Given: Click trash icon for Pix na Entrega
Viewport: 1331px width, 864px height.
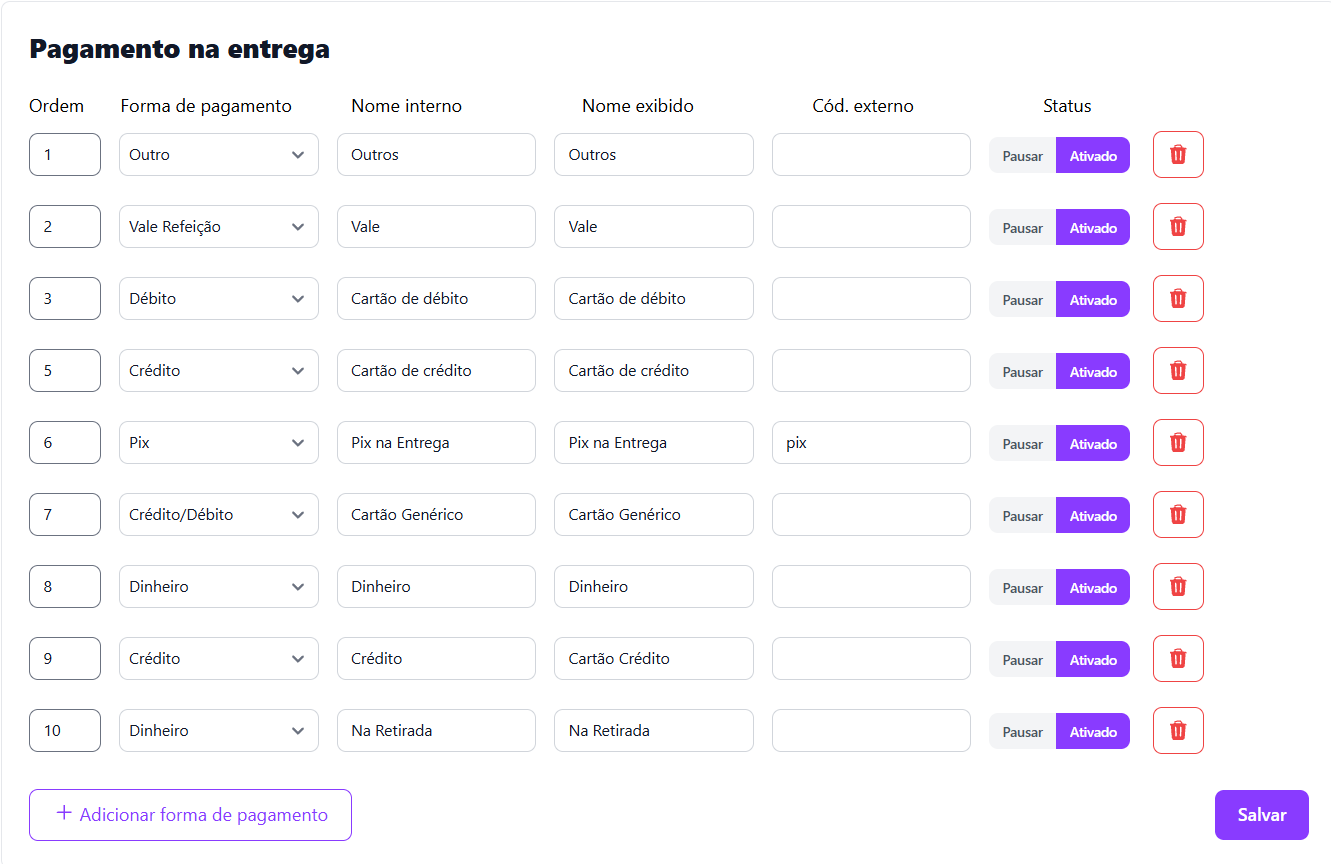Looking at the screenshot, I should coord(1178,443).
